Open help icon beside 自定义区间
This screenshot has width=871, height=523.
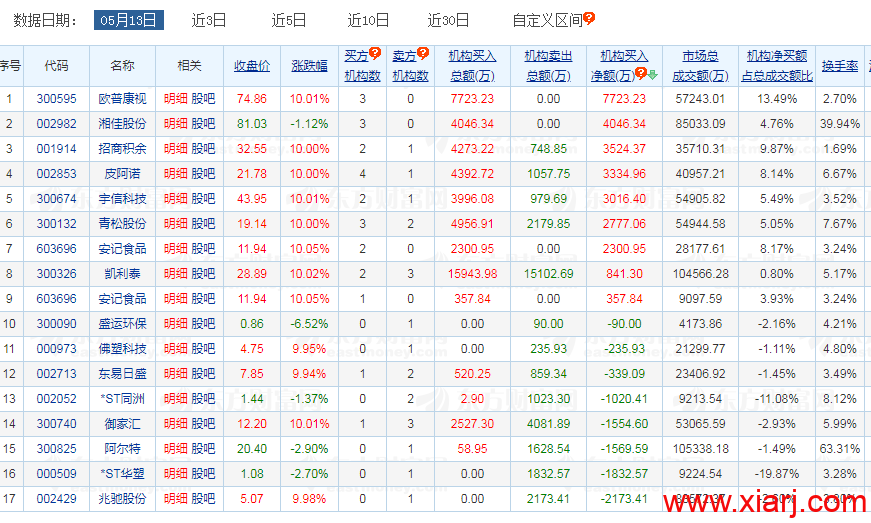point(589,18)
